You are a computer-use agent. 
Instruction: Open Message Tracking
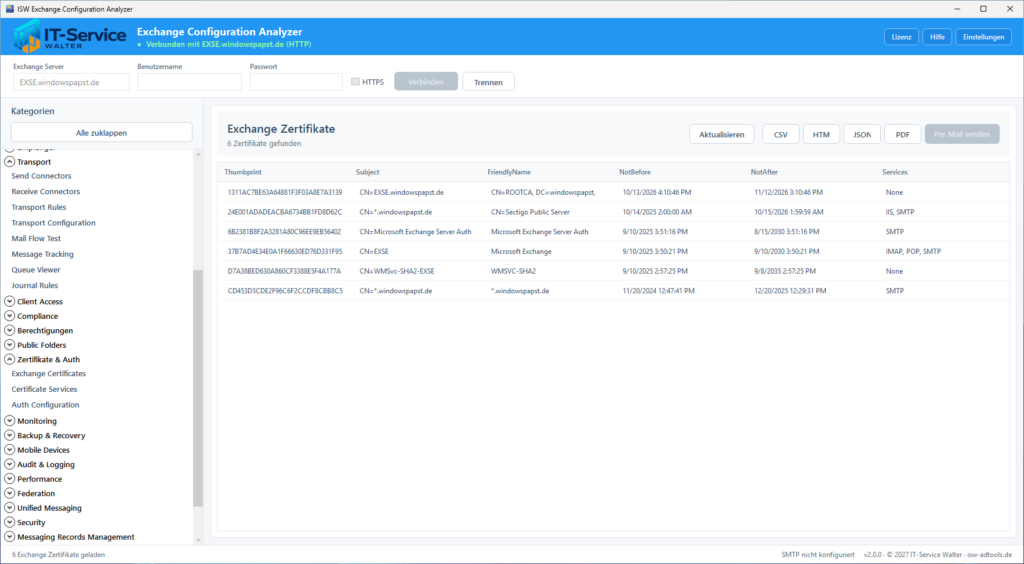42,254
